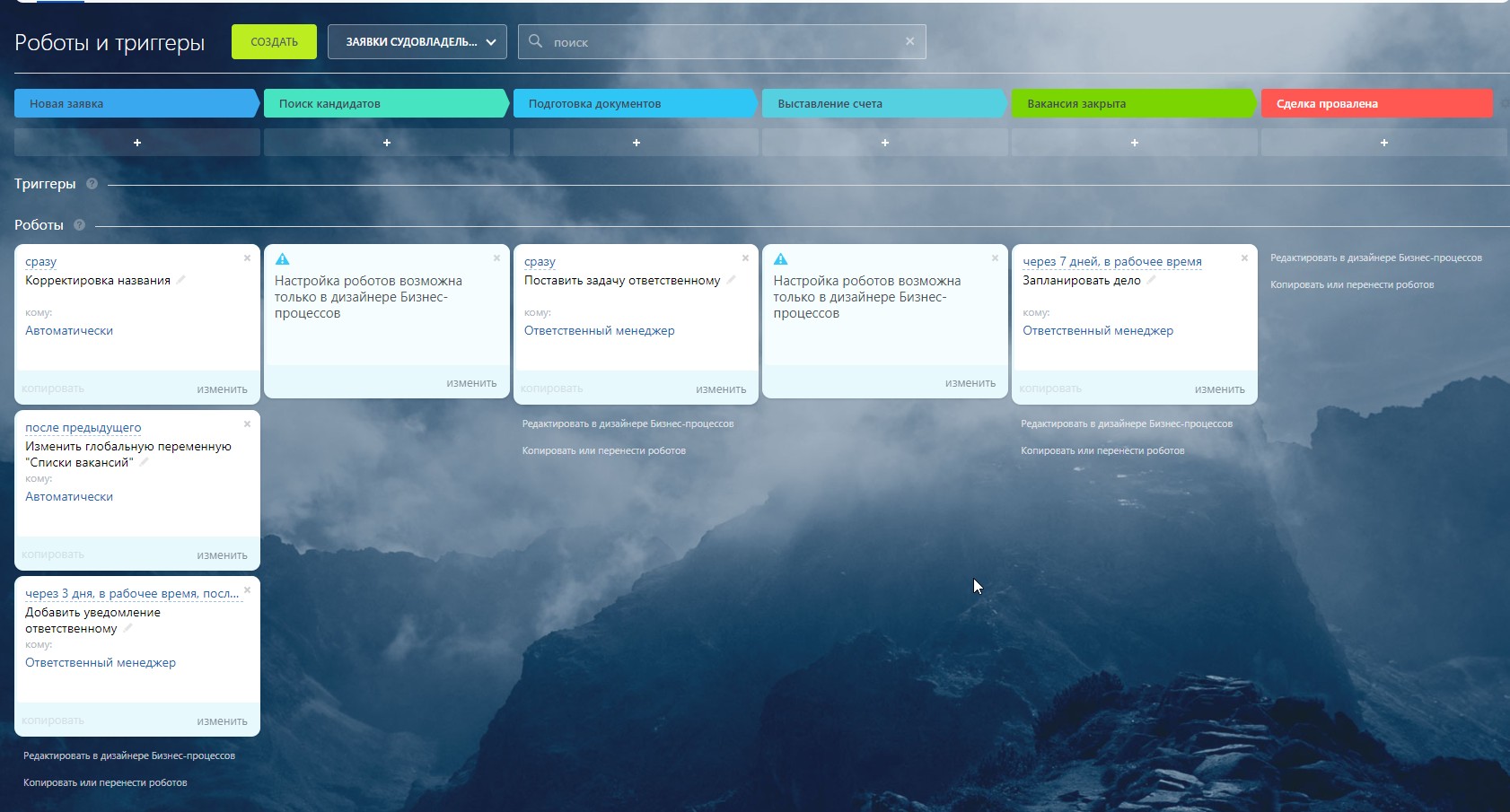The width and height of the screenshot is (1510, 812).
Task: Click the pencil icon beside Корректировка названия
Action: click(x=180, y=280)
